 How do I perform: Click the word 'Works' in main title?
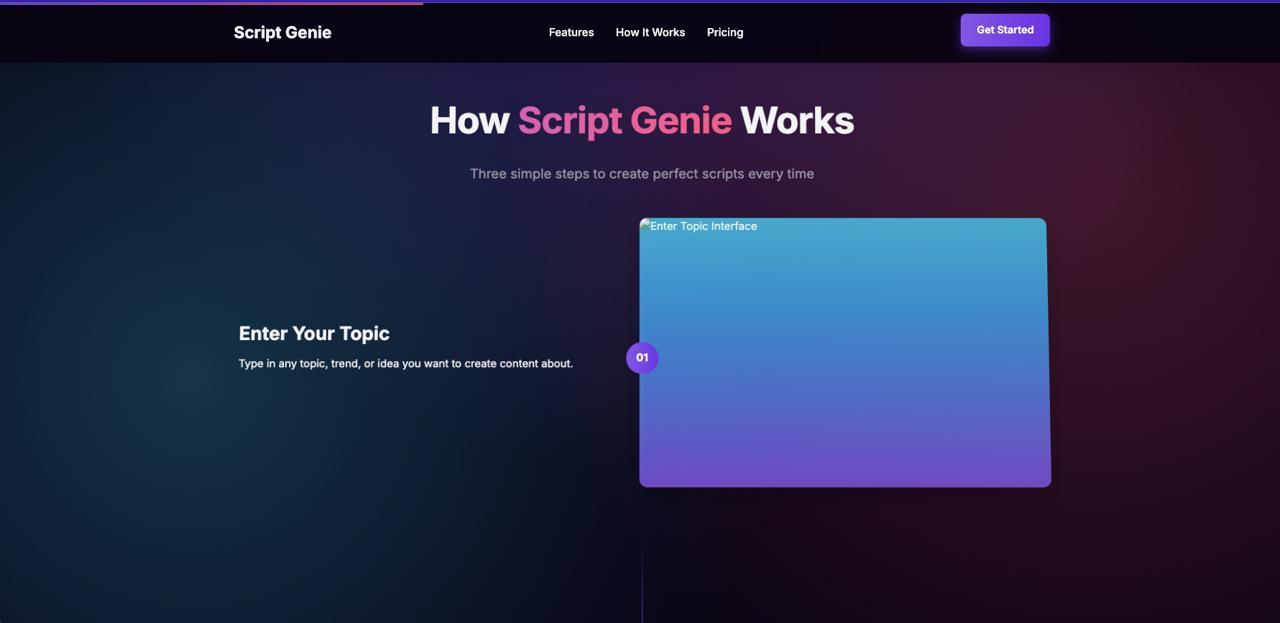click(796, 121)
